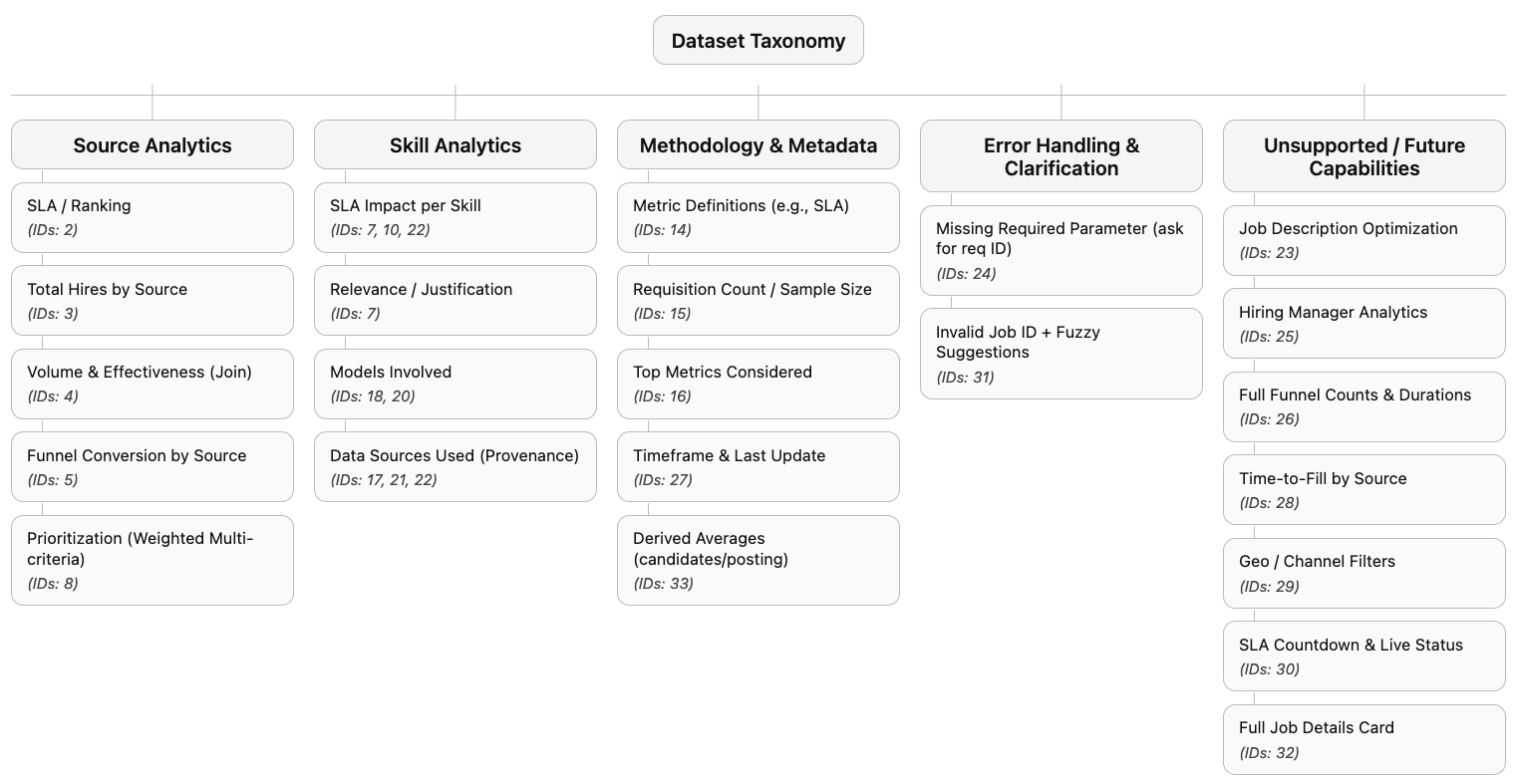This screenshot has width=1517, height=784.
Task: Click Job Description Optimization node
Action: [x=1365, y=240]
